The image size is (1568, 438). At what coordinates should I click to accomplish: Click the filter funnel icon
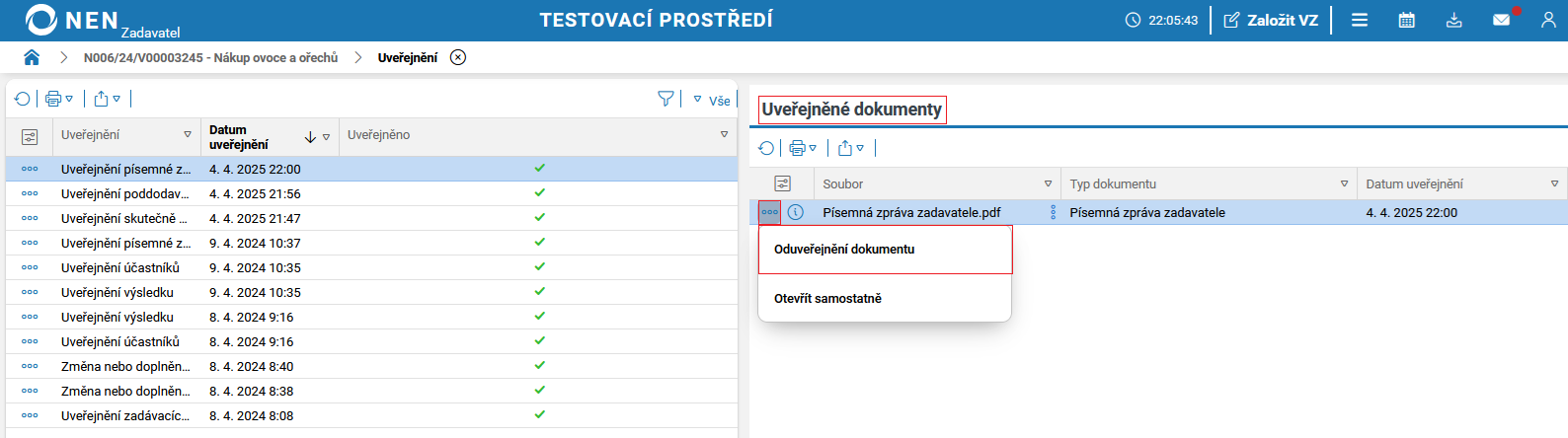click(666, 99)
